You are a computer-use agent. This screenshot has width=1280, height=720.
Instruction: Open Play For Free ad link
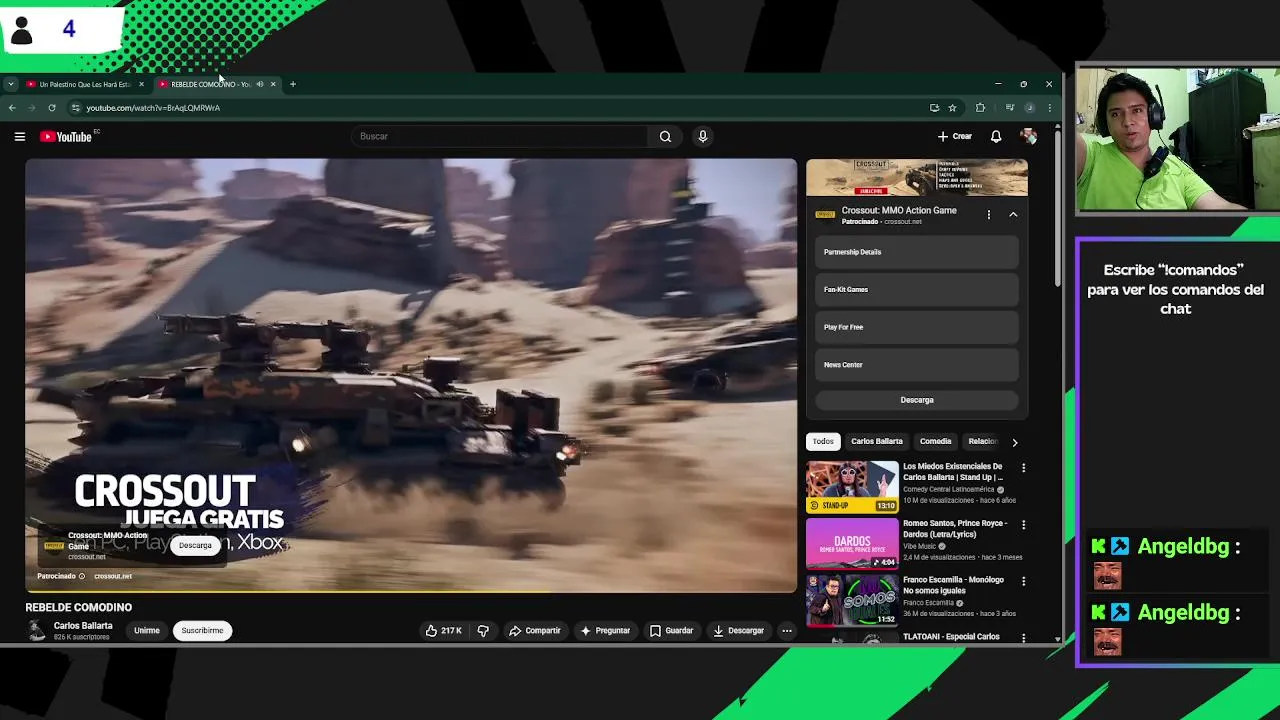point(917,327)
